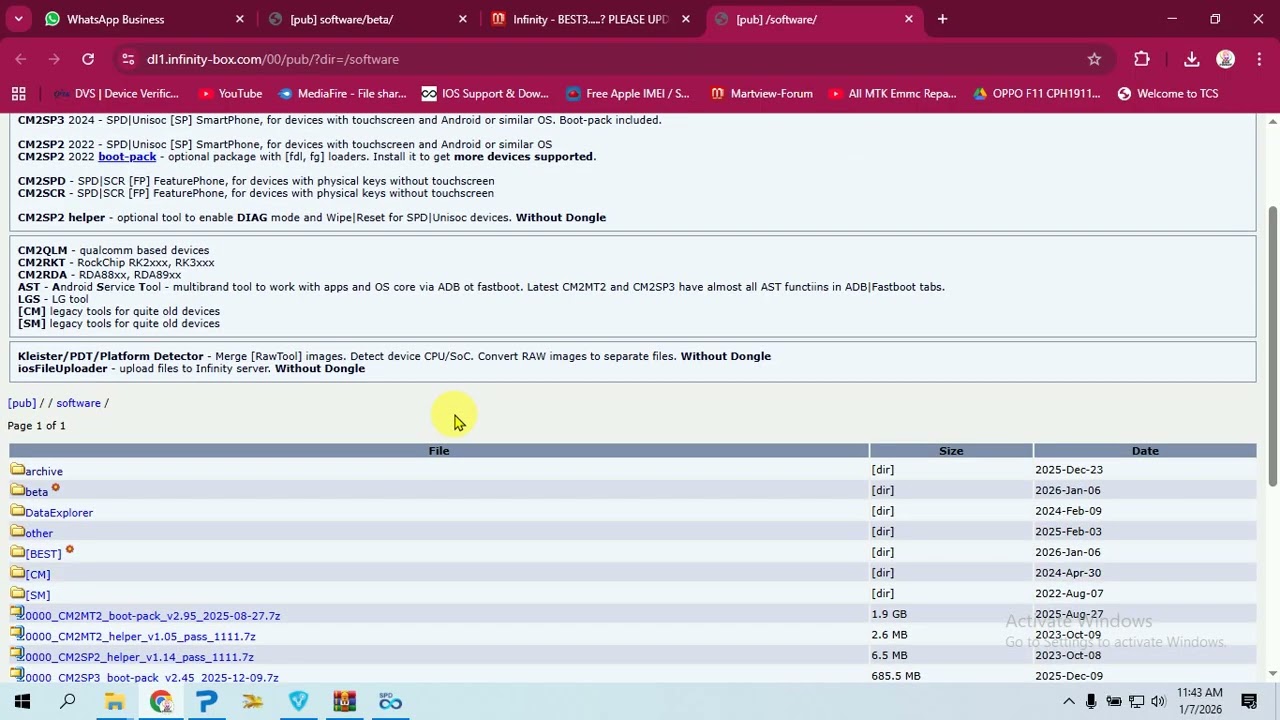
Task: Open the YouTube bookmark
Action: (230, 94)
